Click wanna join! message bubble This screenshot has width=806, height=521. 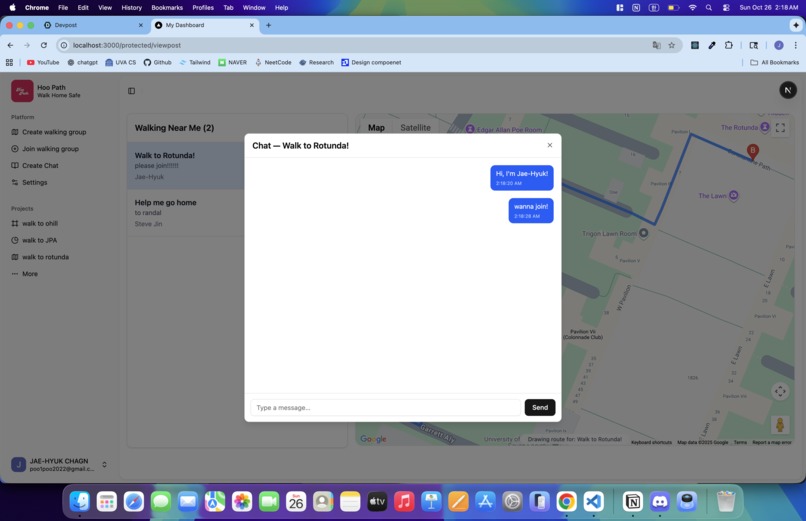531,211
